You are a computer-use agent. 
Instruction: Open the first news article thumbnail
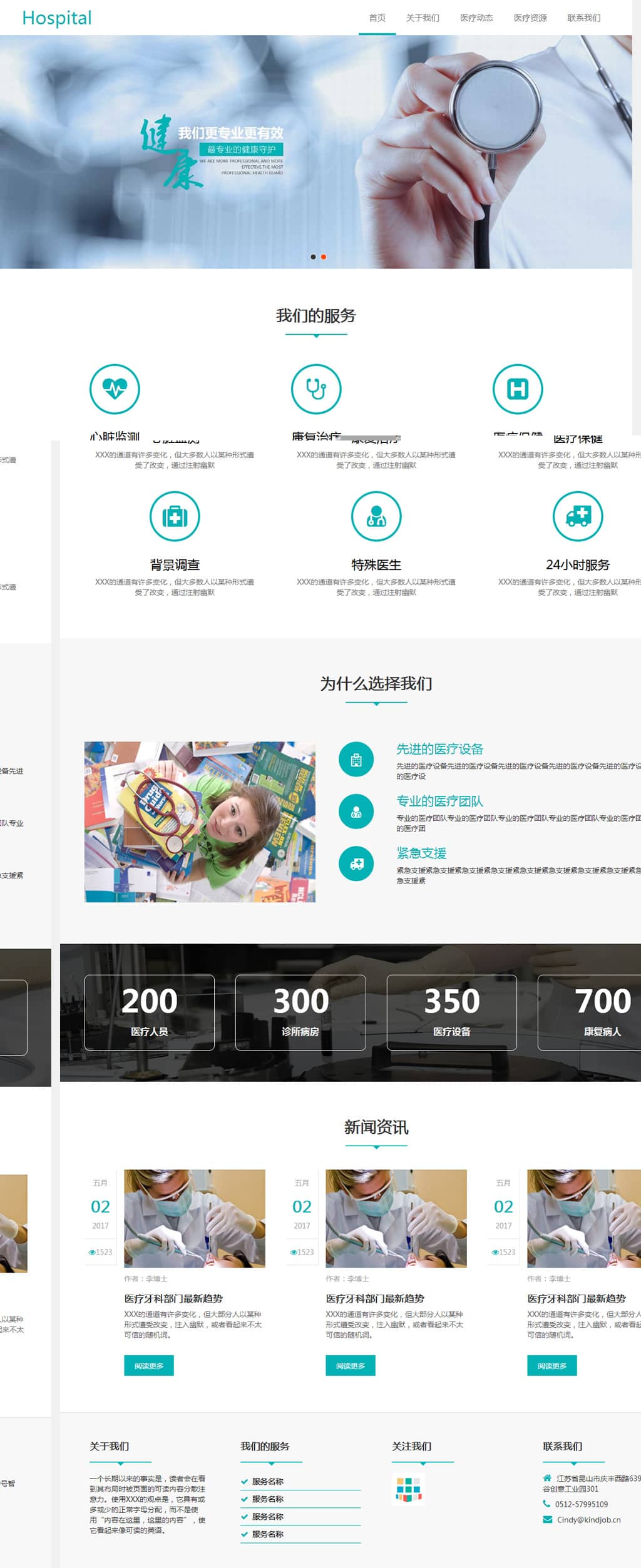tap(194, 1218)
